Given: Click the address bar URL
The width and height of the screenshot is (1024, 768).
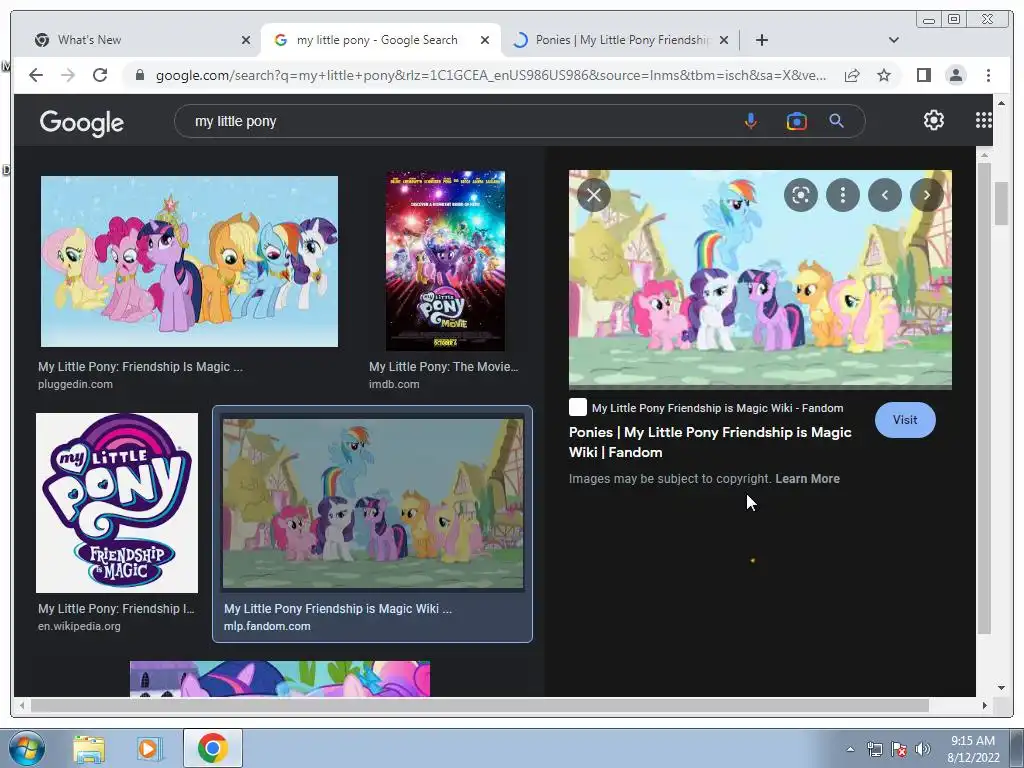Looking at the screenshot, I should pyautogui.click(x=490, y=75).
